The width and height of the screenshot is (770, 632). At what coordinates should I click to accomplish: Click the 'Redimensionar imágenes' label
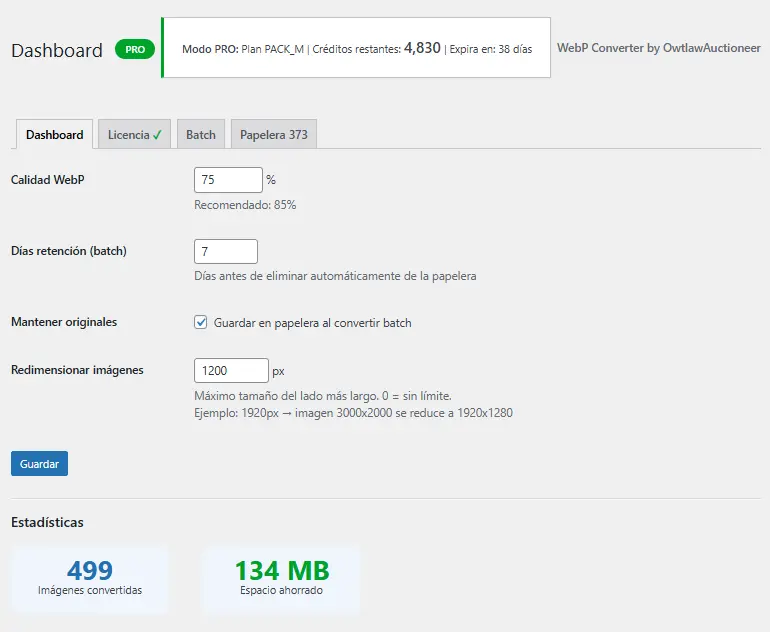(77, 370)
